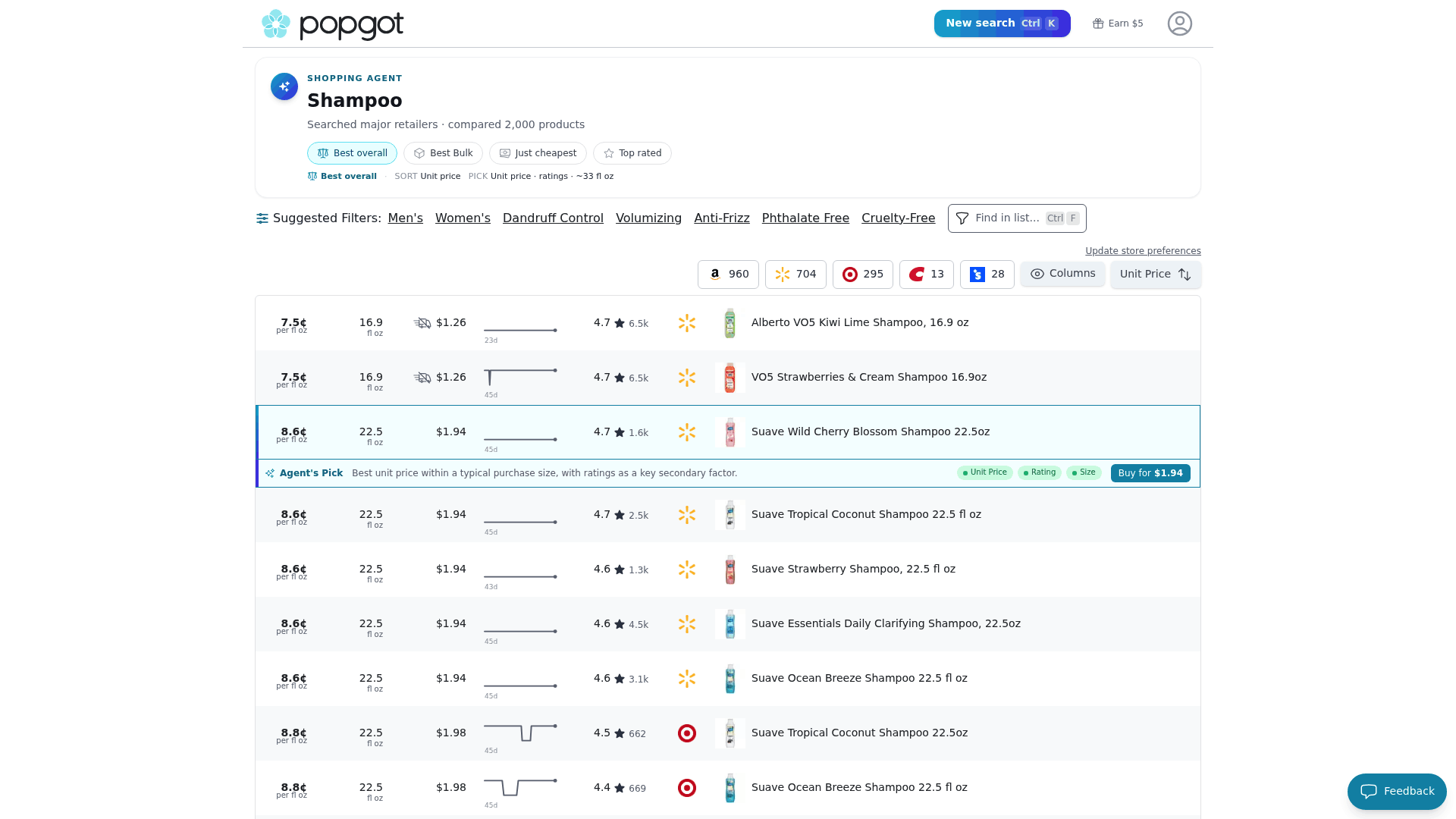Focus the Find in list input
1456x819 pixels.
point(1017,218)
